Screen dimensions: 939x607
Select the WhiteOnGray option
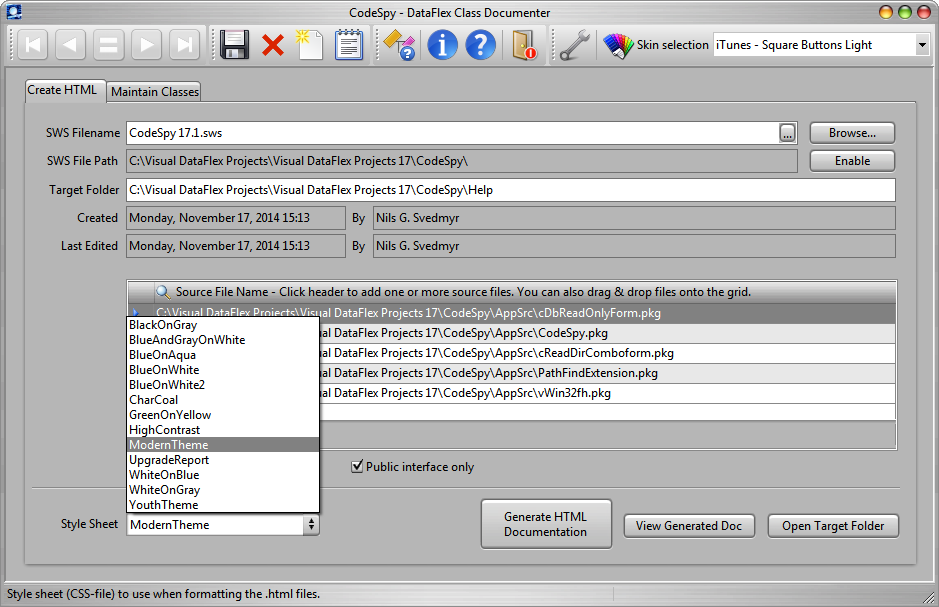tap(223, 490)
